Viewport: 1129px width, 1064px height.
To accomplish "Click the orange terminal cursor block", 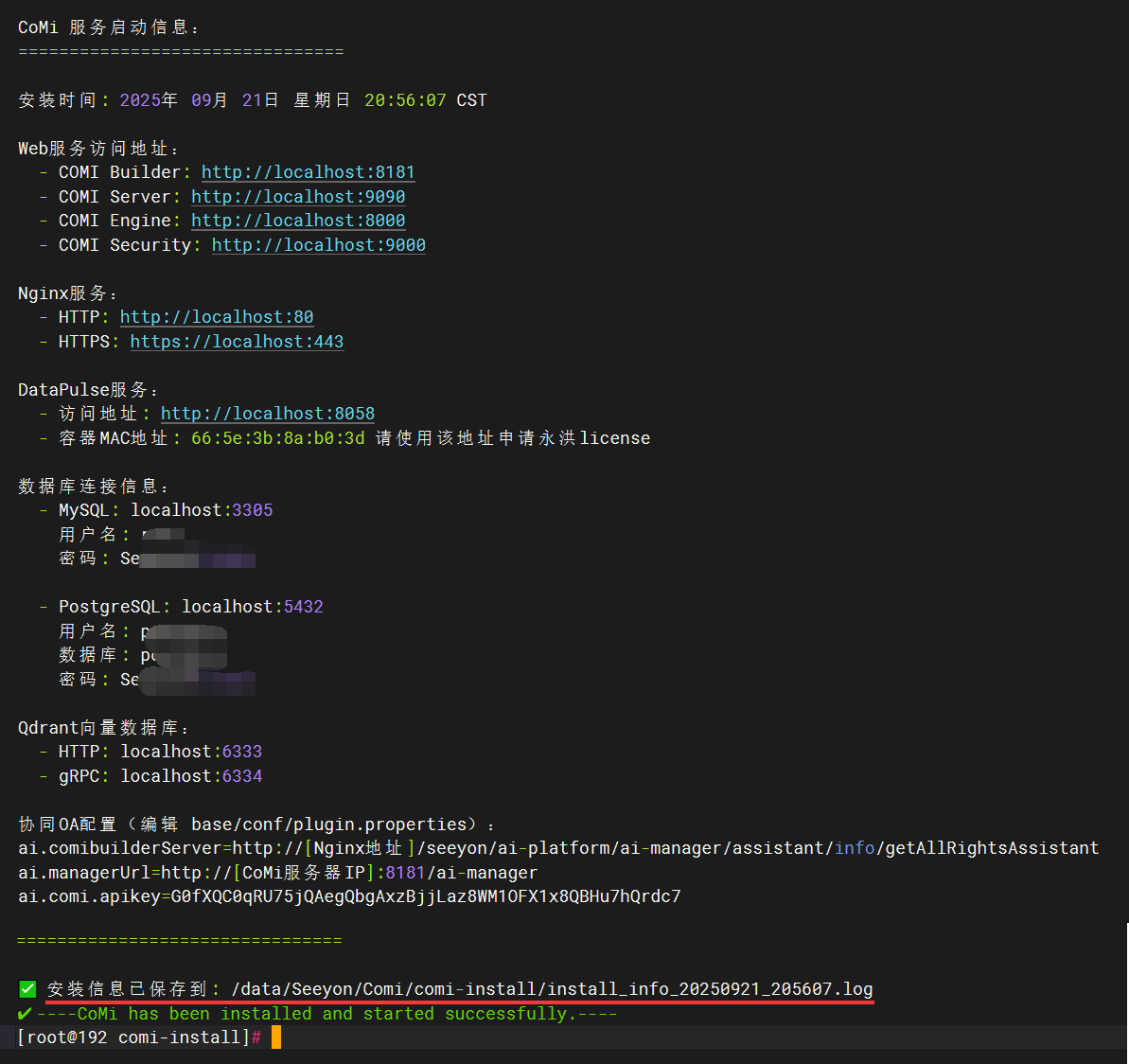I will [276, 1037].
